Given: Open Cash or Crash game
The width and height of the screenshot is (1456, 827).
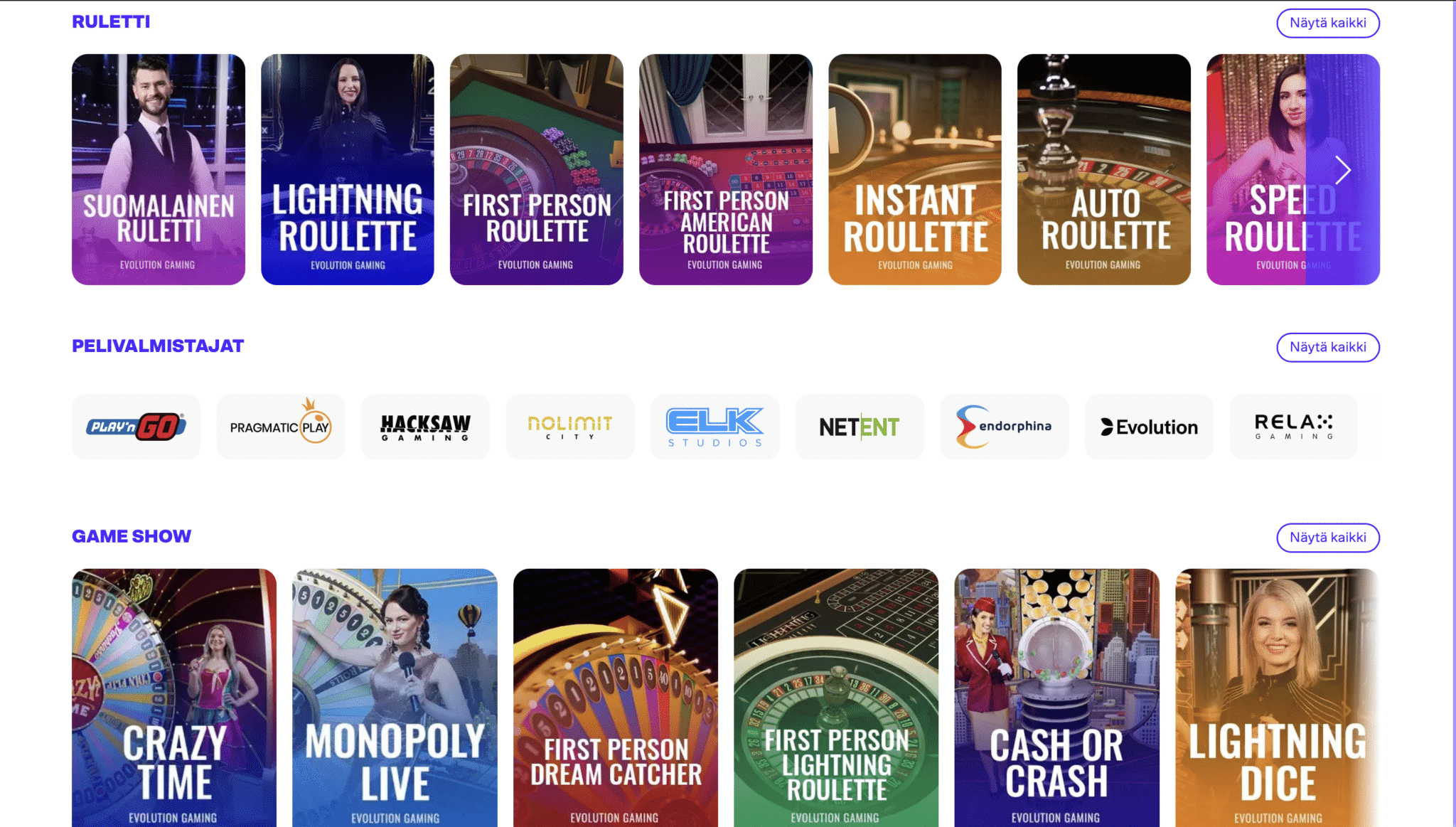Looking at the screenshot, I should 1056,698.
